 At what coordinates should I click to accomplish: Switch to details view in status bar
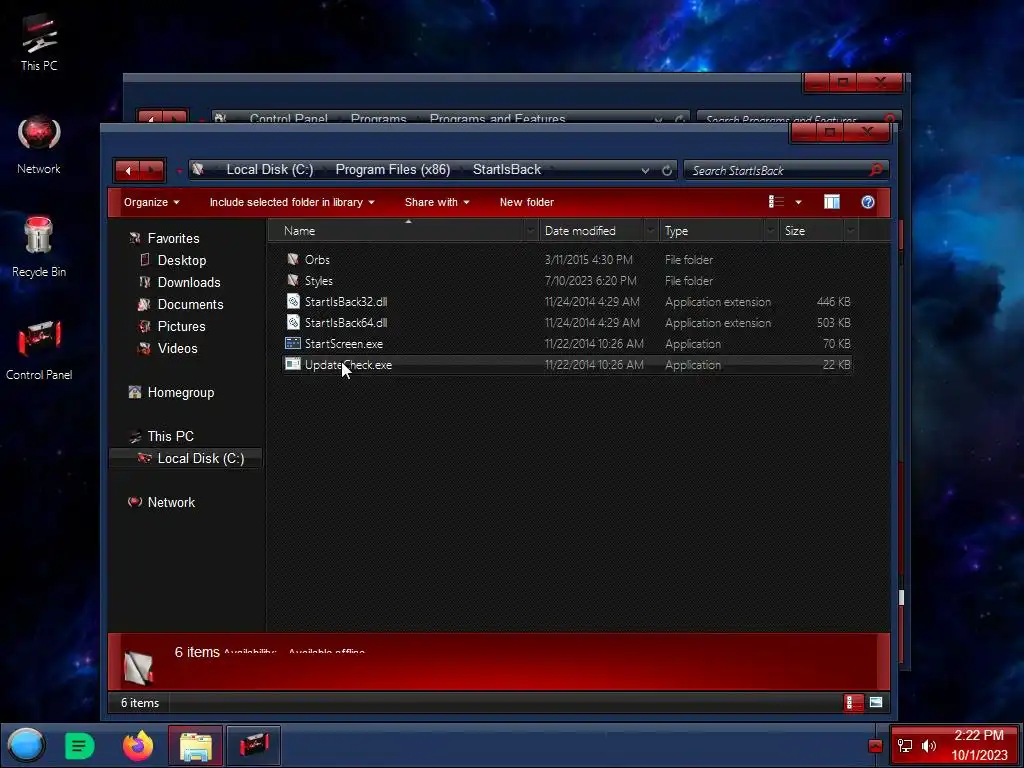pyautogui.click(x=853, y=703)
